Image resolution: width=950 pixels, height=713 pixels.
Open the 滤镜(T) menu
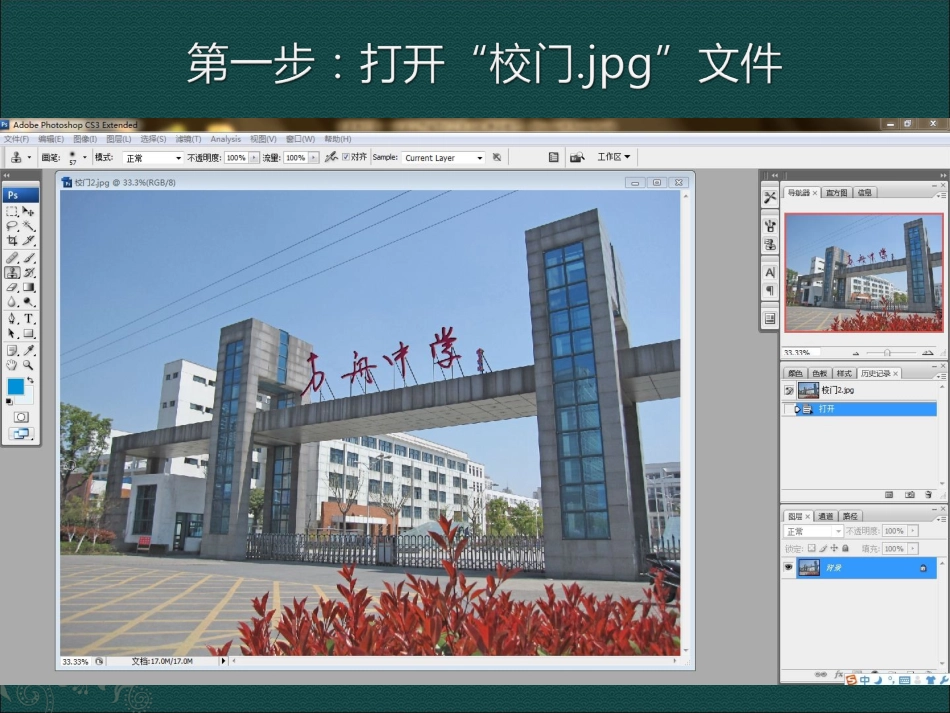[x=188, y=139]
